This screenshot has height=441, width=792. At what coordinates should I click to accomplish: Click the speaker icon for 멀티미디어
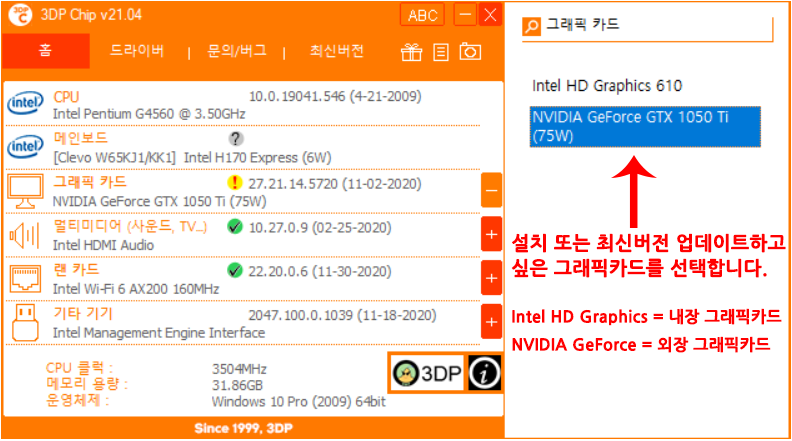[x=24, y=235]
